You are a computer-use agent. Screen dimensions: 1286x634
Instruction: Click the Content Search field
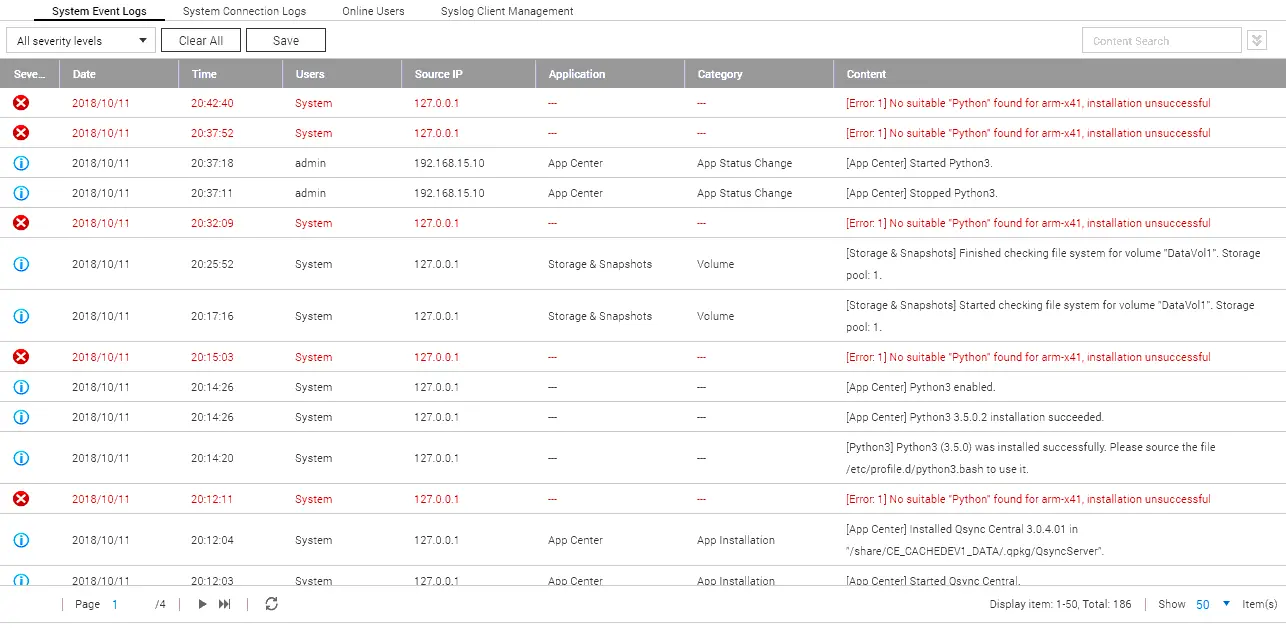pyautogui.click(x=1161, y=41)
